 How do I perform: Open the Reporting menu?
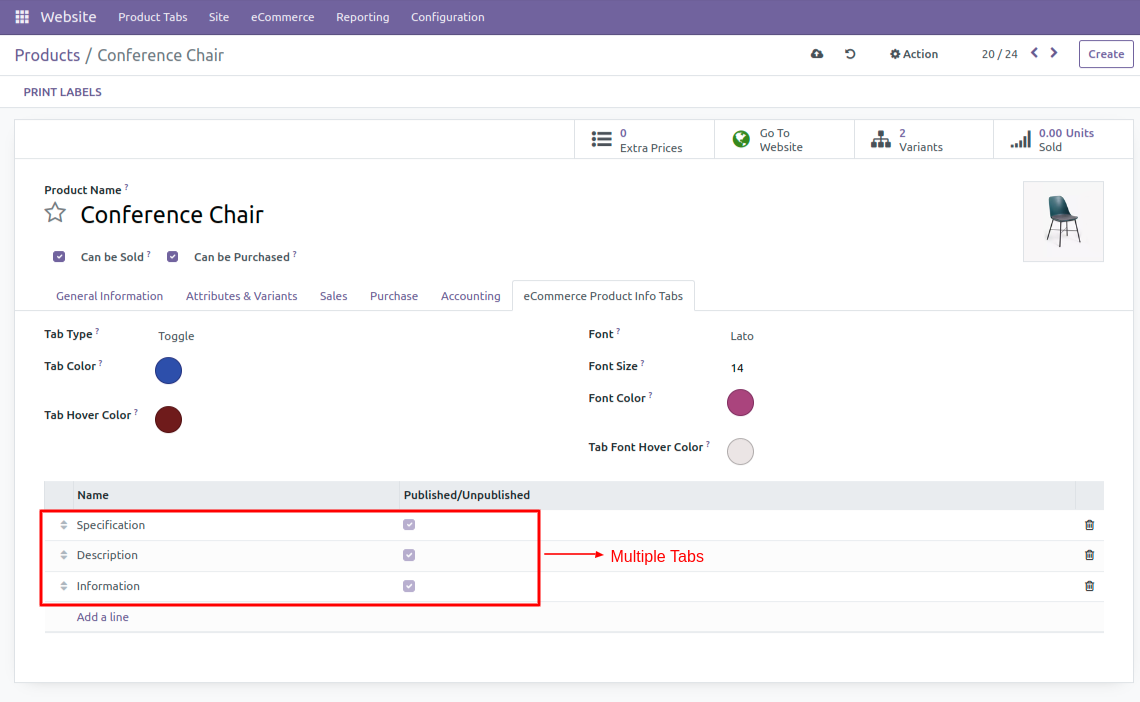[x=363, y=17]
